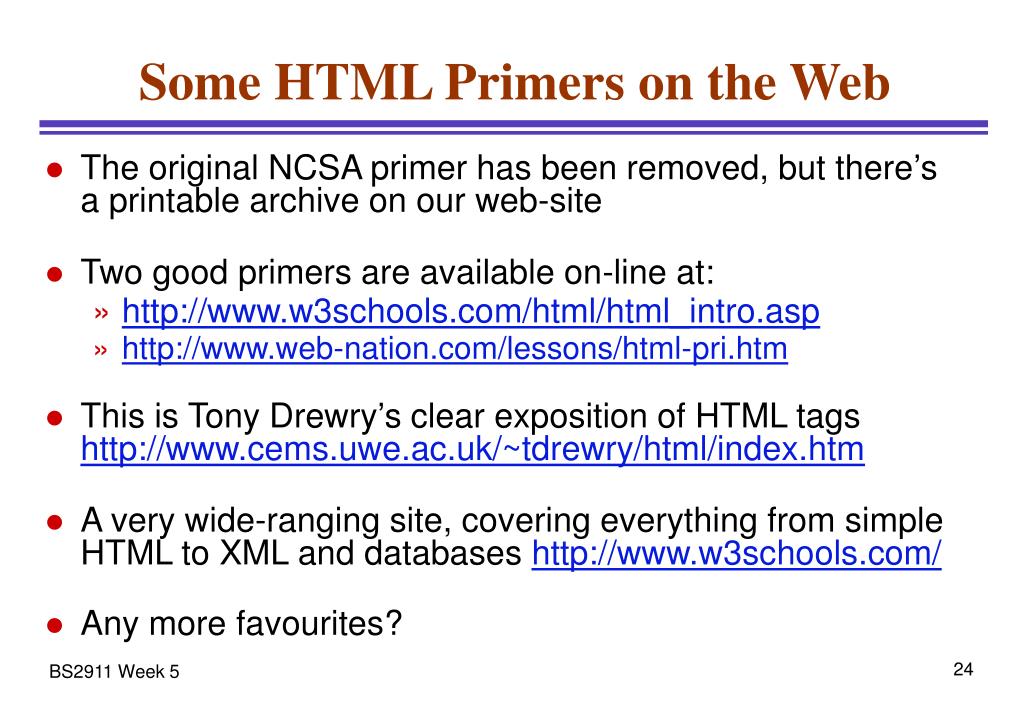Click the » marker before the w3schools intro link

point(100,314)
